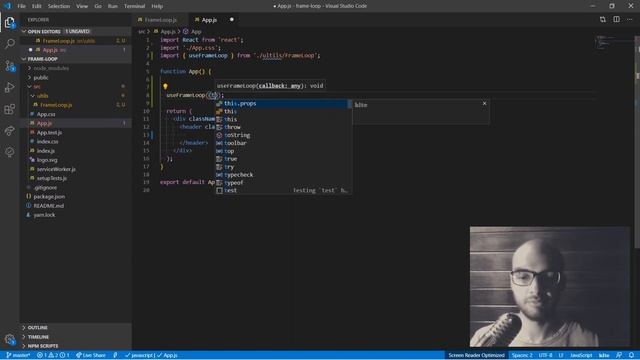Open package.json in the file tree
The height and width of the screenshot is (360, 640).
click(x=76, y=197)
